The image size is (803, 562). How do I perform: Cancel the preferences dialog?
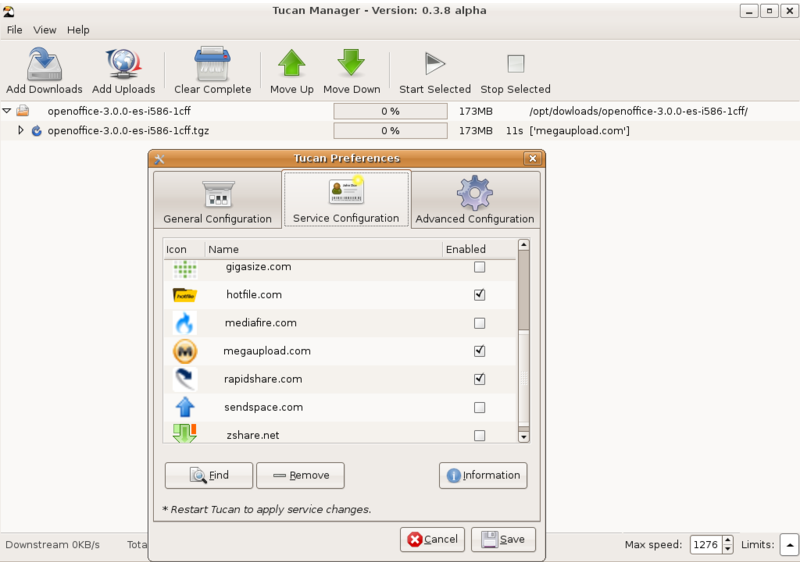(x=432, y=539)
